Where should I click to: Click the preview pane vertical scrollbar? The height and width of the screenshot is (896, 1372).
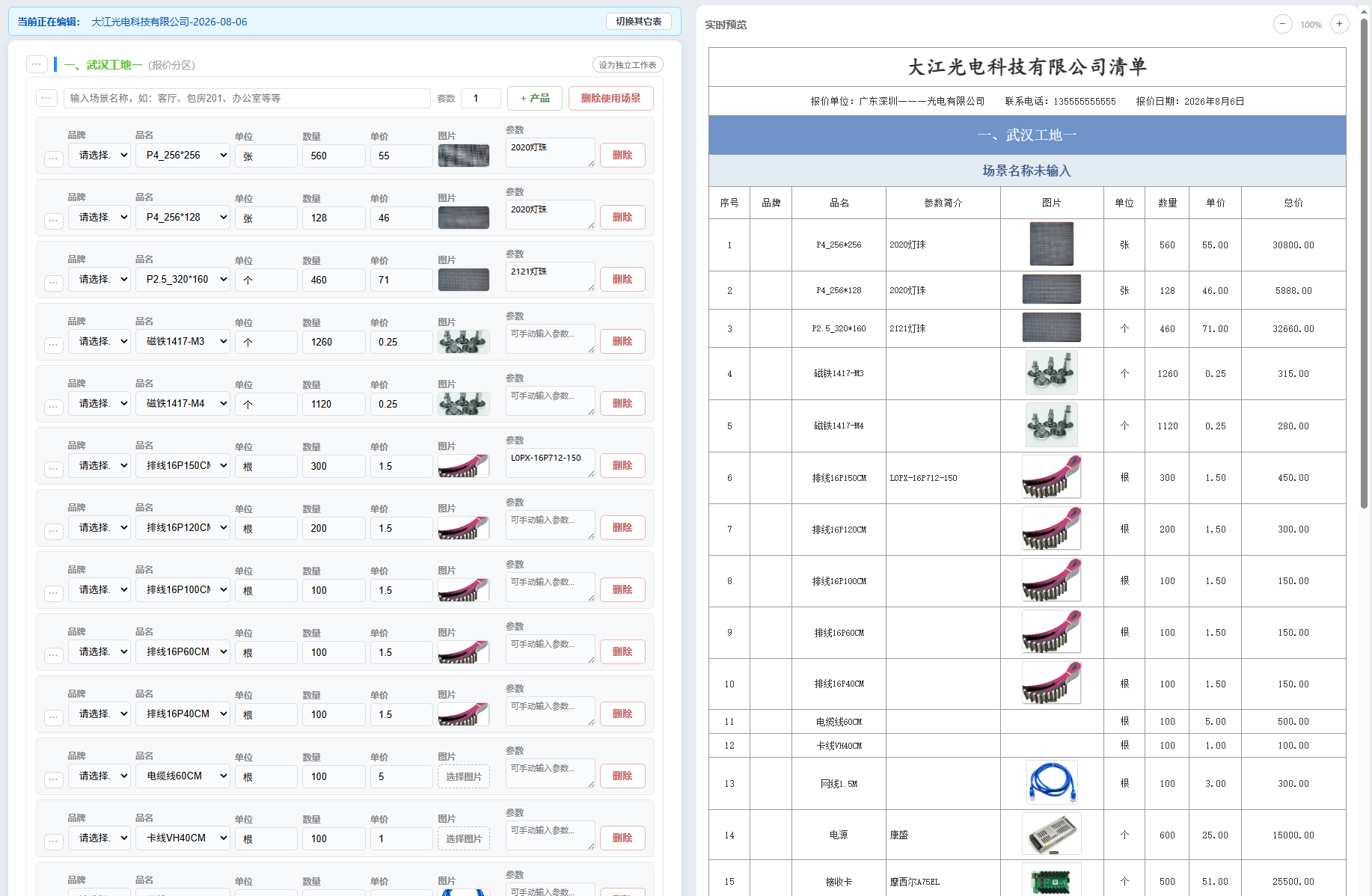pyautogui.click(x=1364, y=262)
